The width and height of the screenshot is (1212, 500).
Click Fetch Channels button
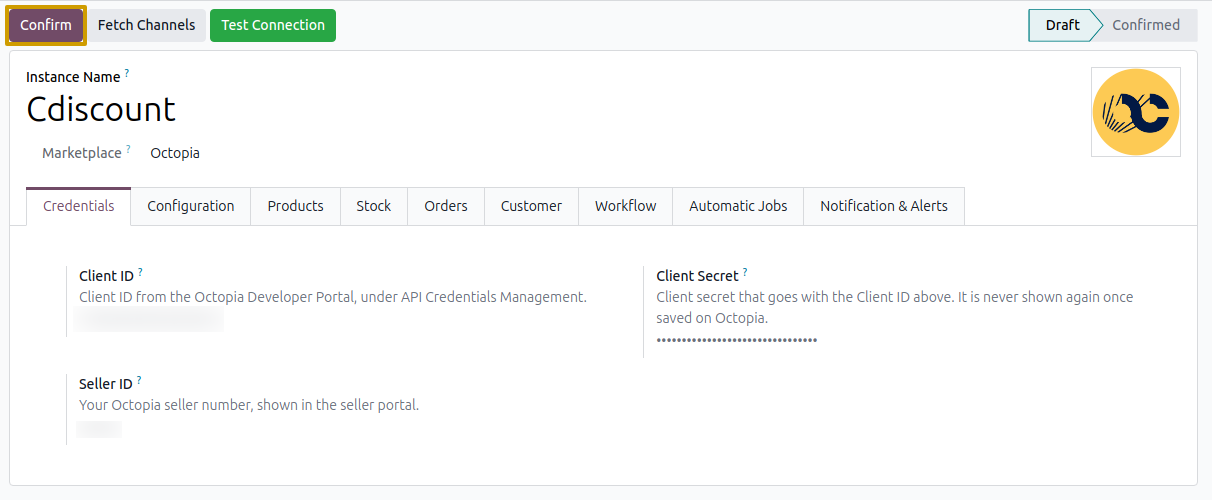pyautogui.click(x=146, y=25)
